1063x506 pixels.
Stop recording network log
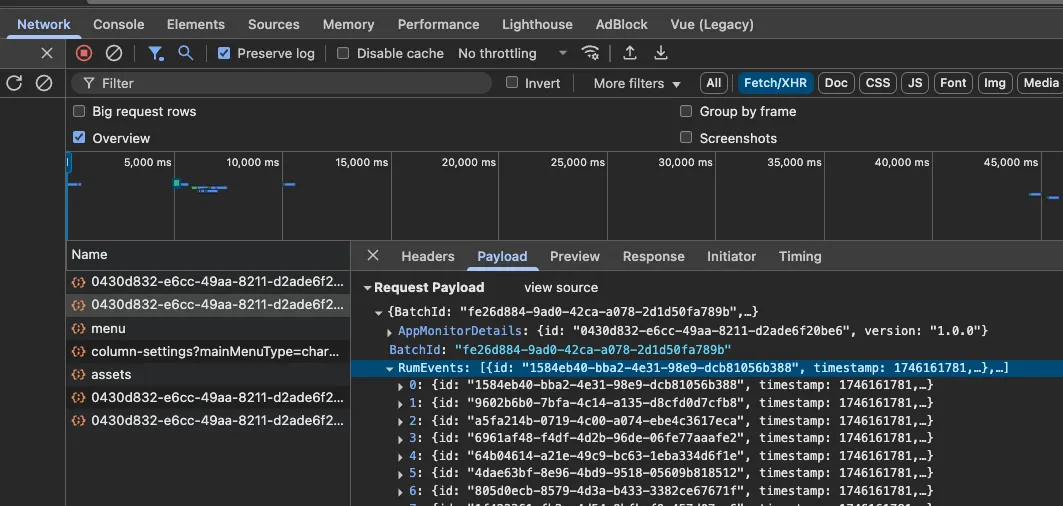(84, 53)
